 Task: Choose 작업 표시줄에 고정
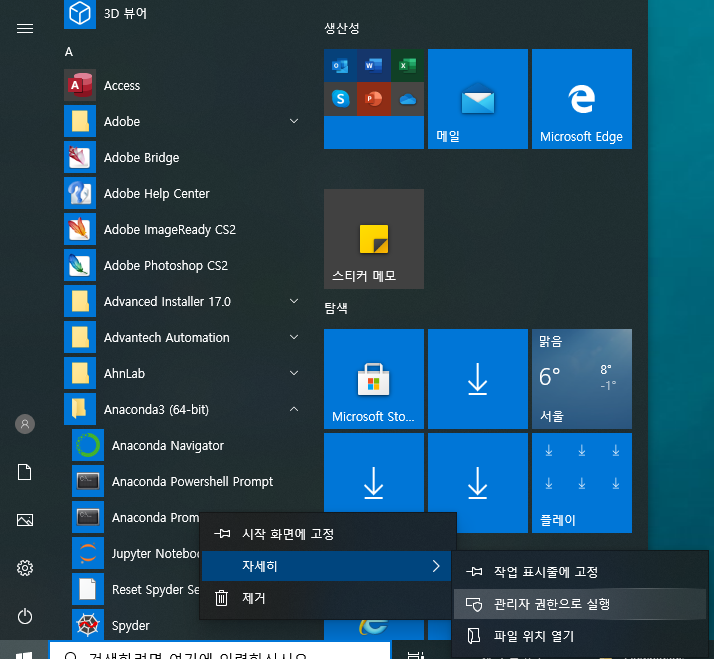pos(580,572)
